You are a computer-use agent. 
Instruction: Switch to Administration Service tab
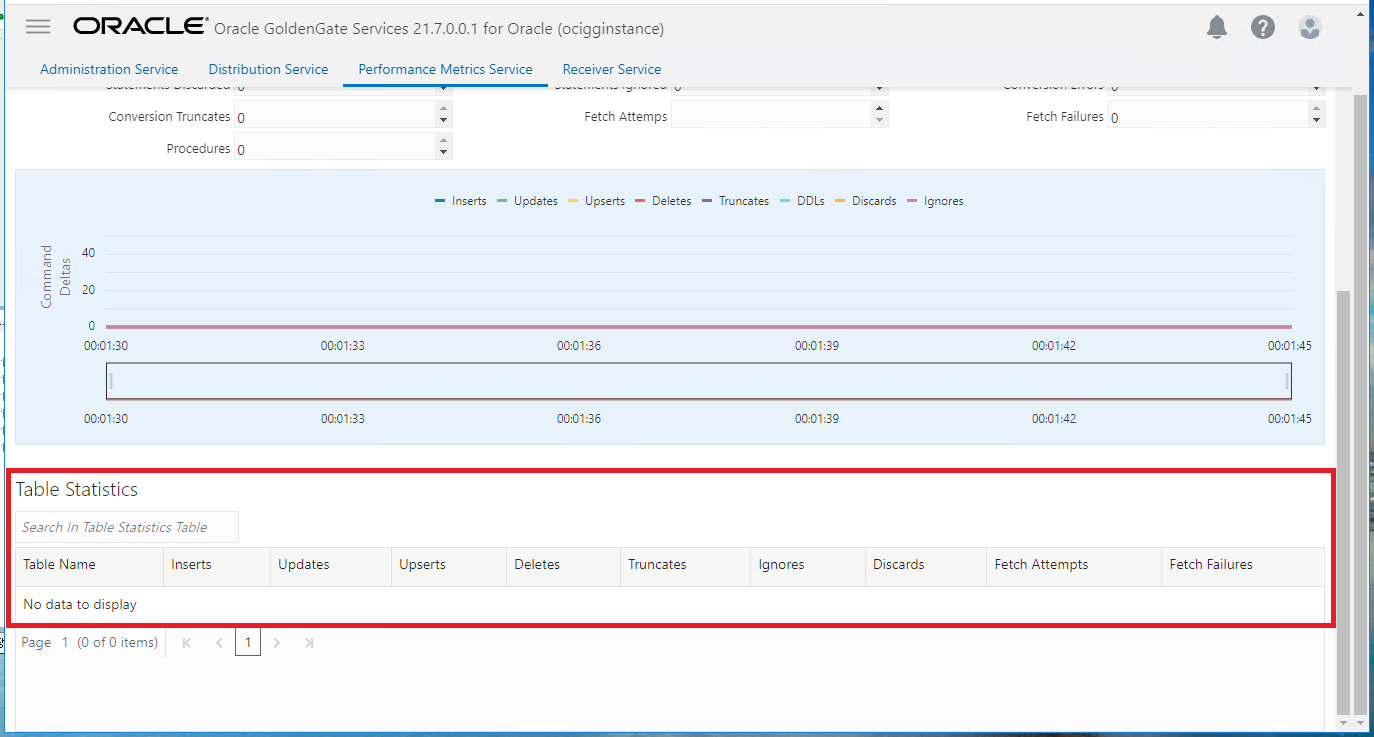[x=109, y=69]
